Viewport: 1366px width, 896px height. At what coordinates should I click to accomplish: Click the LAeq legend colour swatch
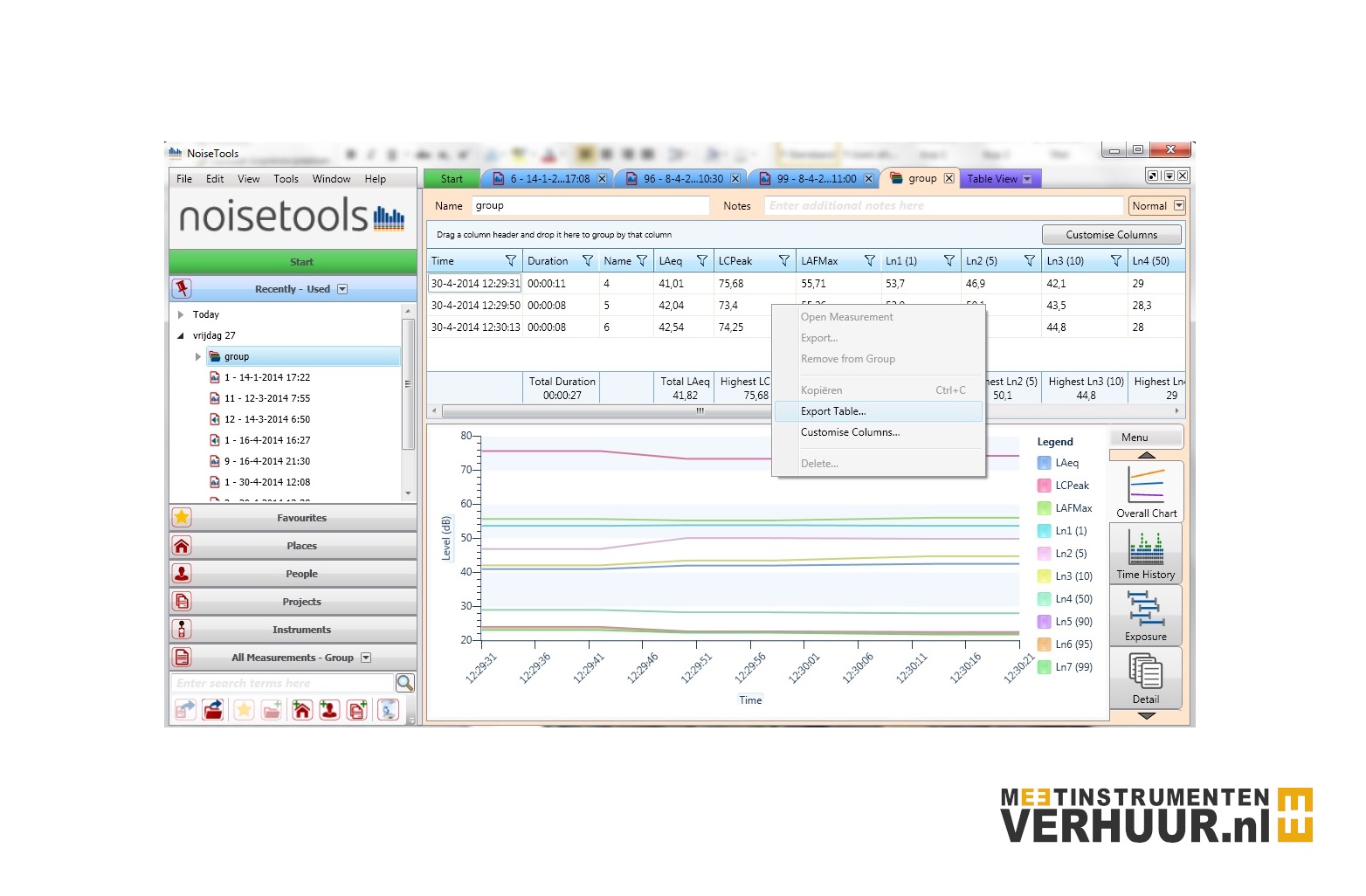click(1044, 463)
